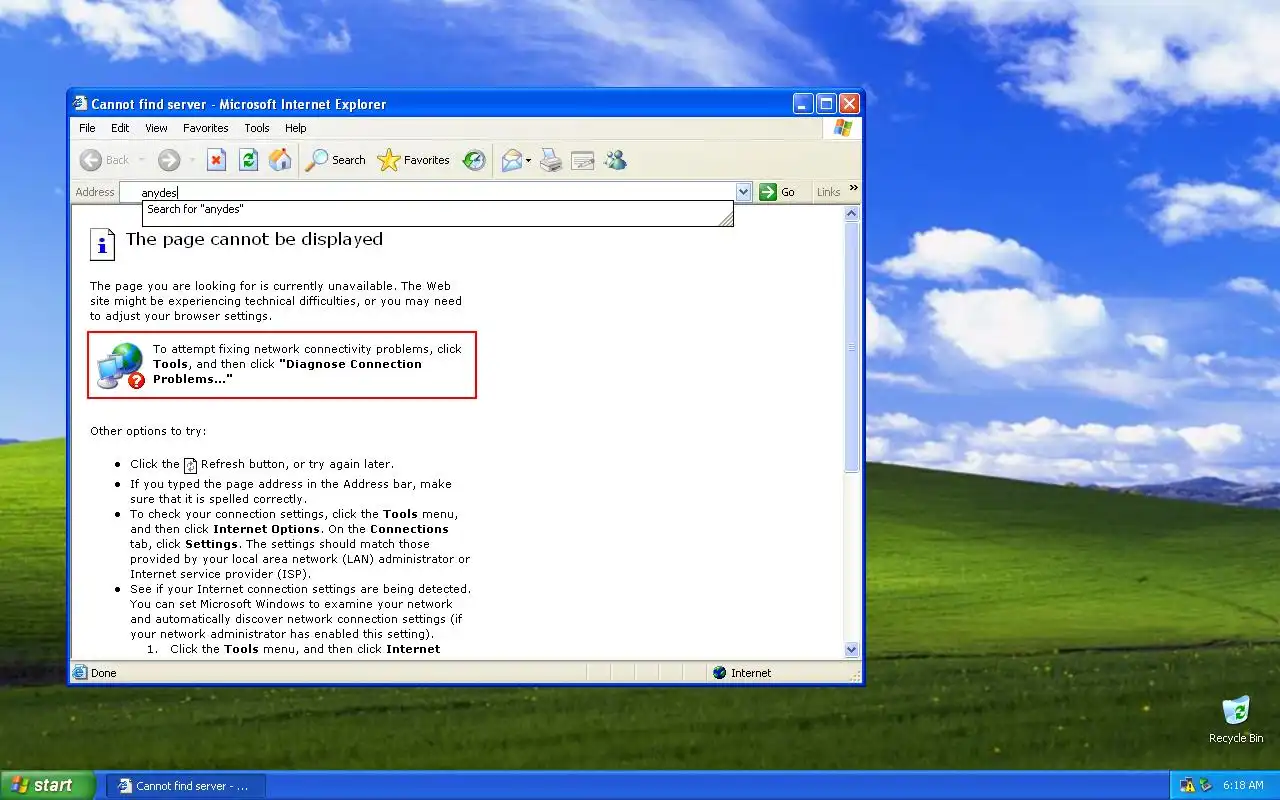The width and height of the screenshot is (1280, 800).
Task: Click the Edit page toolbar icon
Action: point(583,160)
